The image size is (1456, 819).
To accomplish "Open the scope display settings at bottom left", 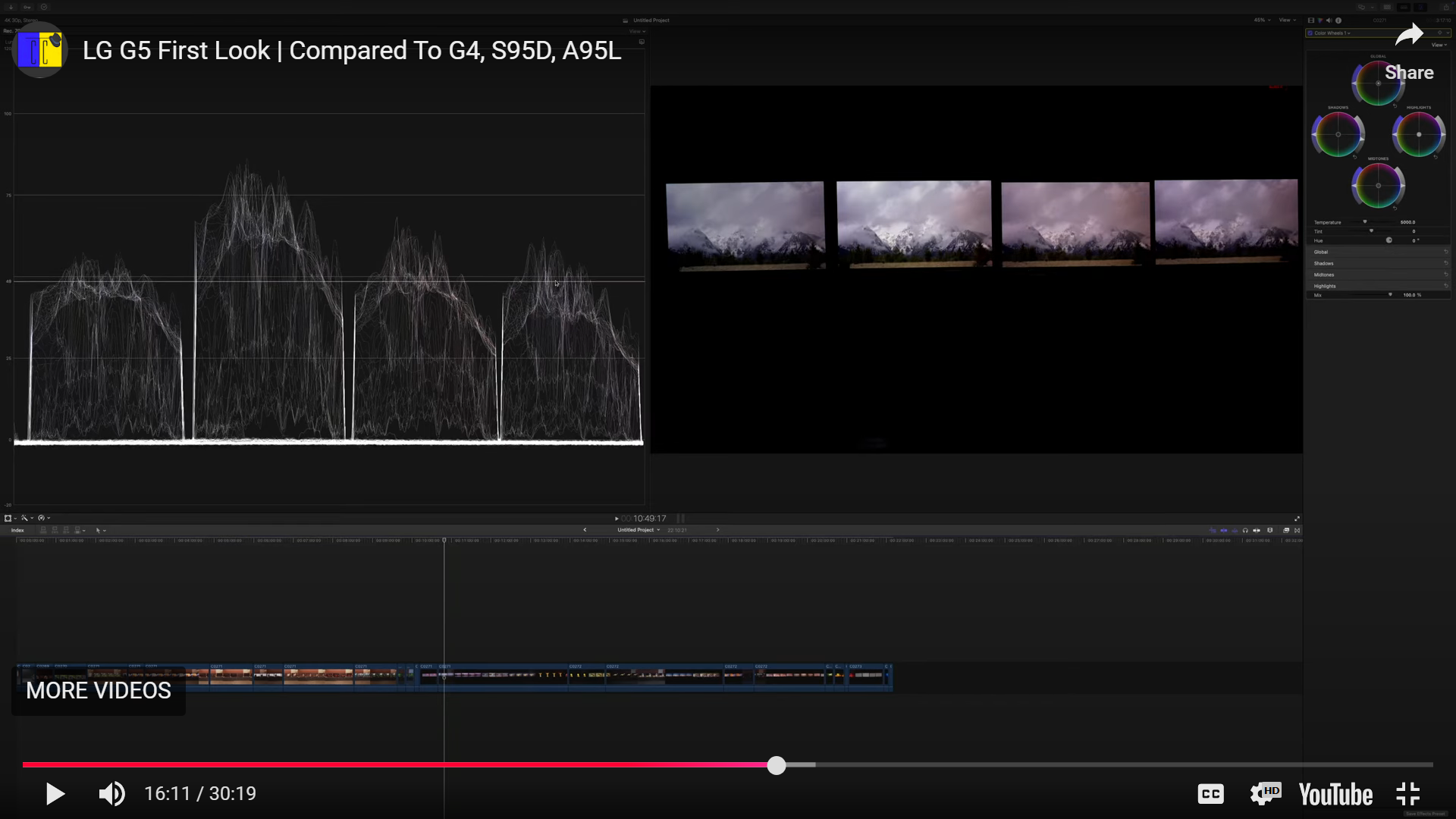I will pos(43,518).
